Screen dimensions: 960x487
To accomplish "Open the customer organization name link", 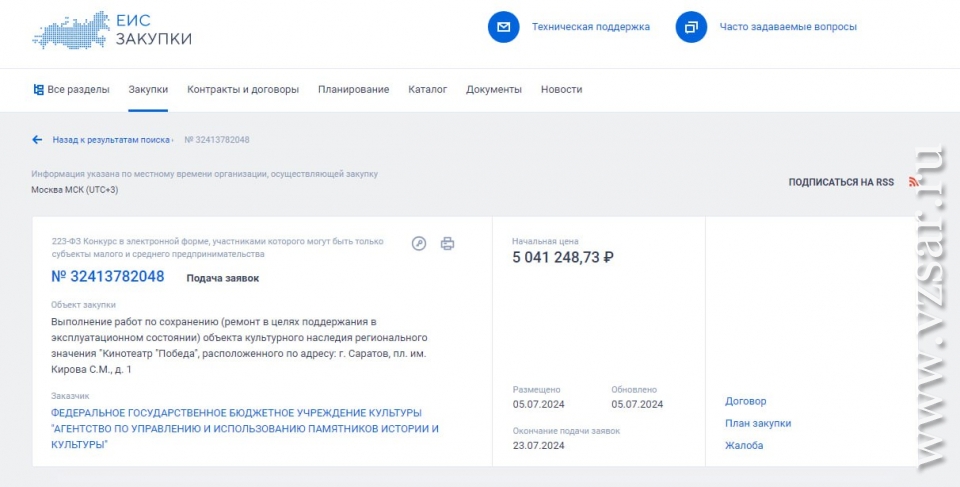I will [x=245, y=429].
